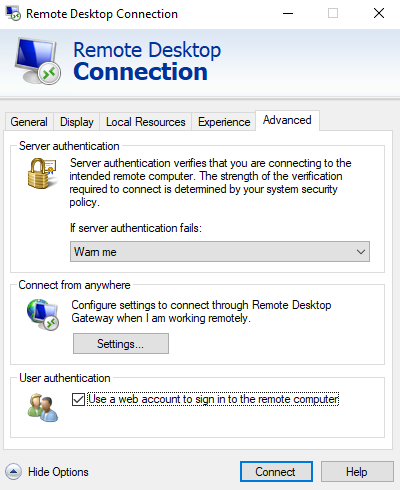The width and height of the screenshot is (400, 490).
Task: Click the web account sign-in label
Action: (213, 399)
